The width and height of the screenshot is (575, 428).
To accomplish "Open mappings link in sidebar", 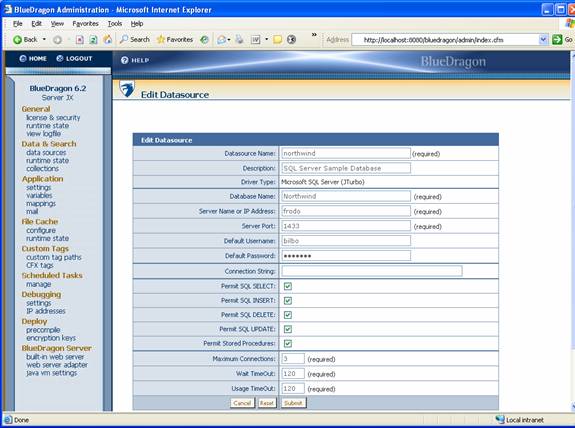I will click(x=41, y=203).
